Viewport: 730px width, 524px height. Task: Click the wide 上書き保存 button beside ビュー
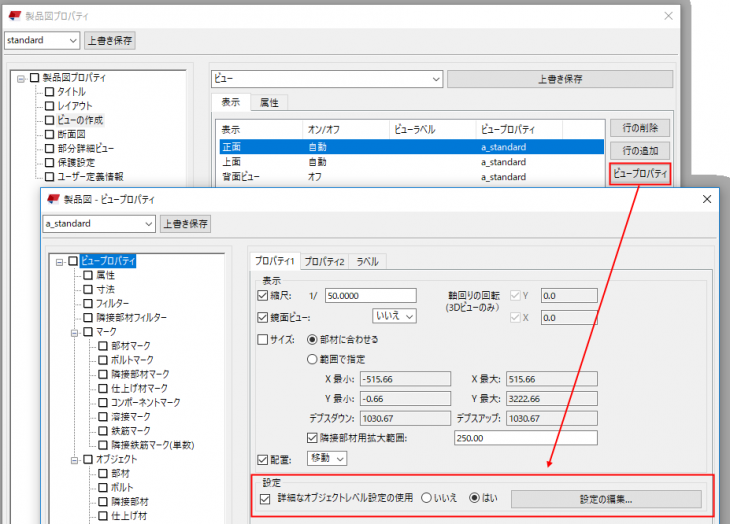point(560,79)
